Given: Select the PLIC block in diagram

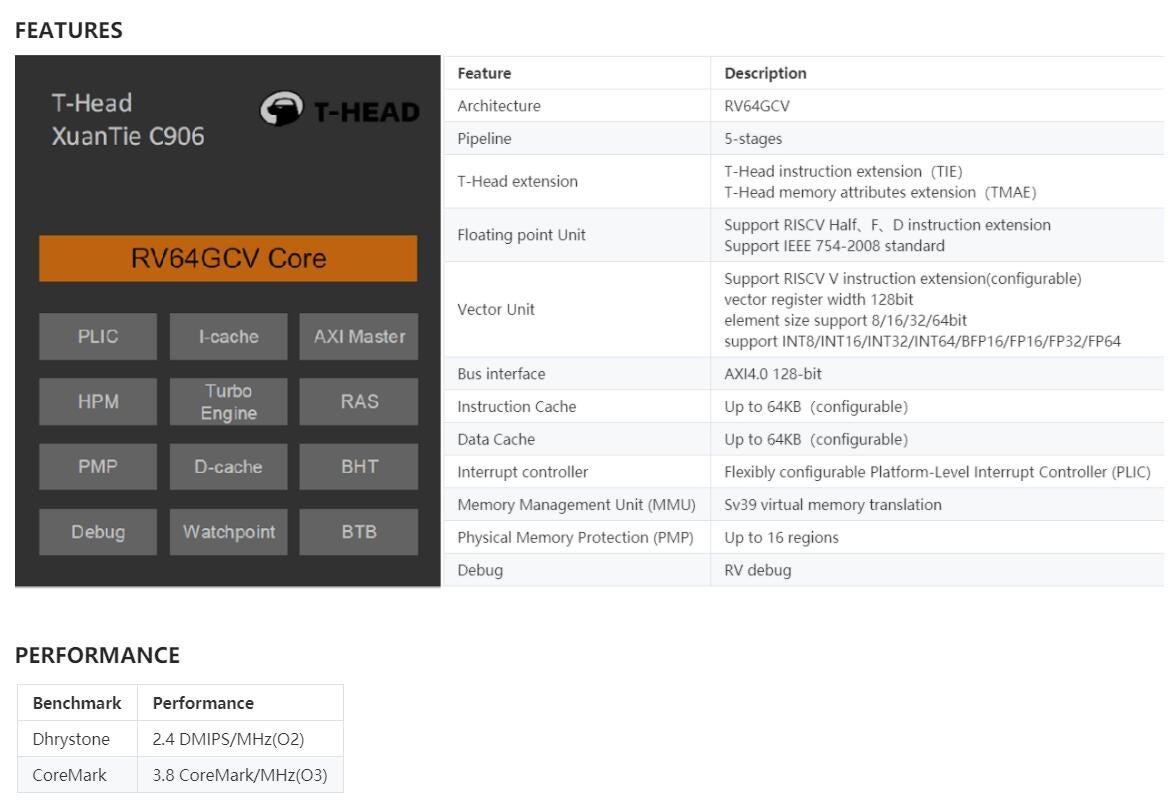Looking at the screenshot, I should (x=98, y=337).
